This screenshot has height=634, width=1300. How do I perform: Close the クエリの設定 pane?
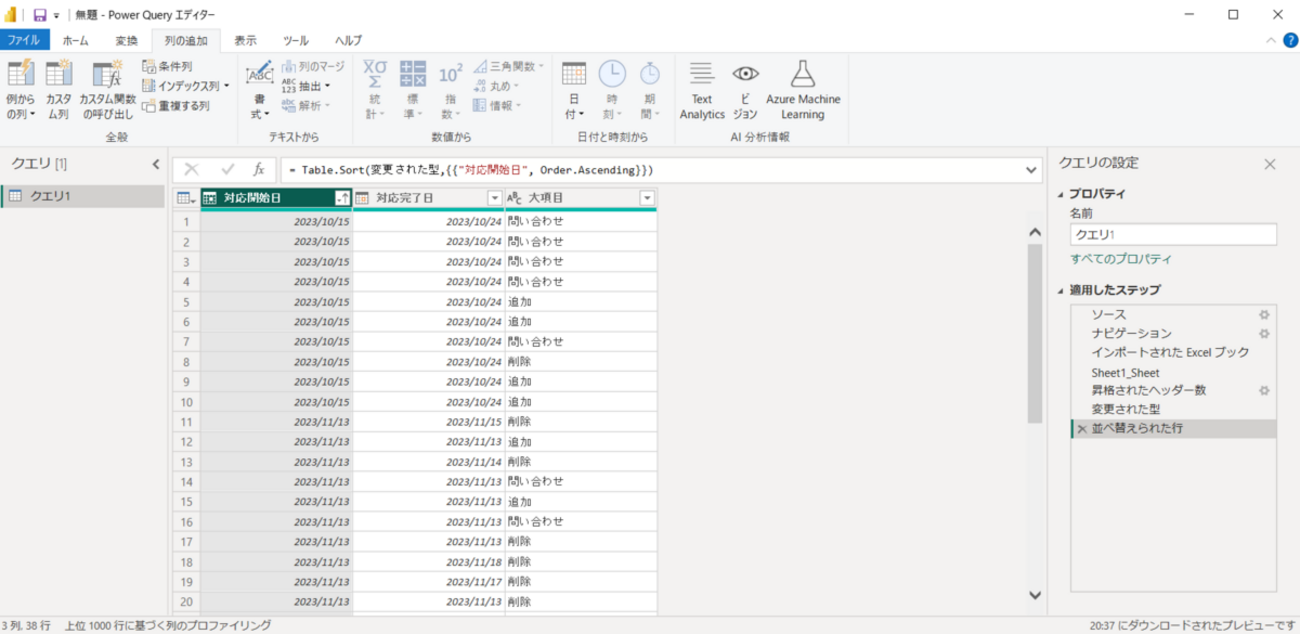pos(1270,164)
